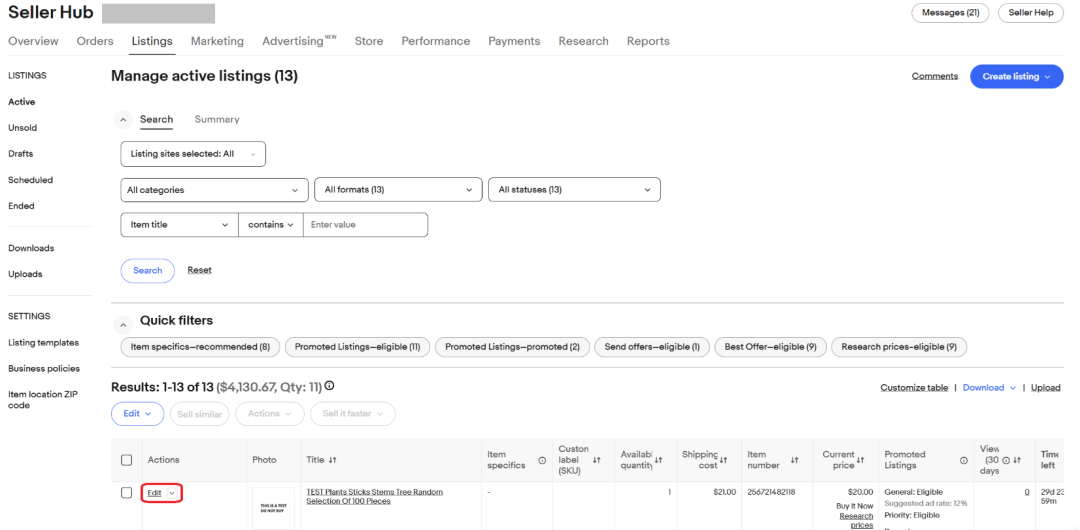Open Listing sites selected dropdown
Screen dimensions: 1080x530
[x=193, y=154]
